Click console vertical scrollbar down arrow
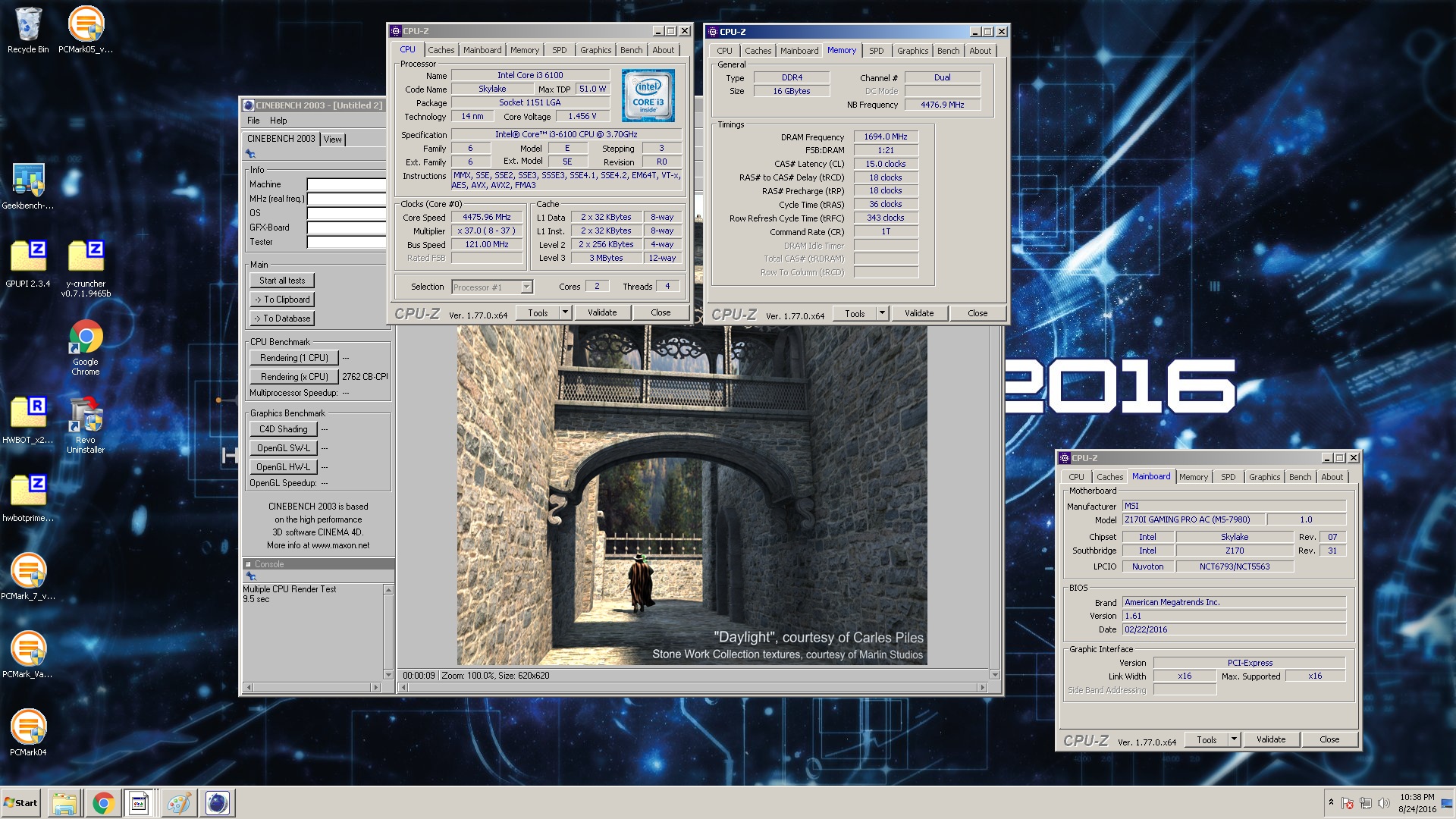 (x=388, y=674)
